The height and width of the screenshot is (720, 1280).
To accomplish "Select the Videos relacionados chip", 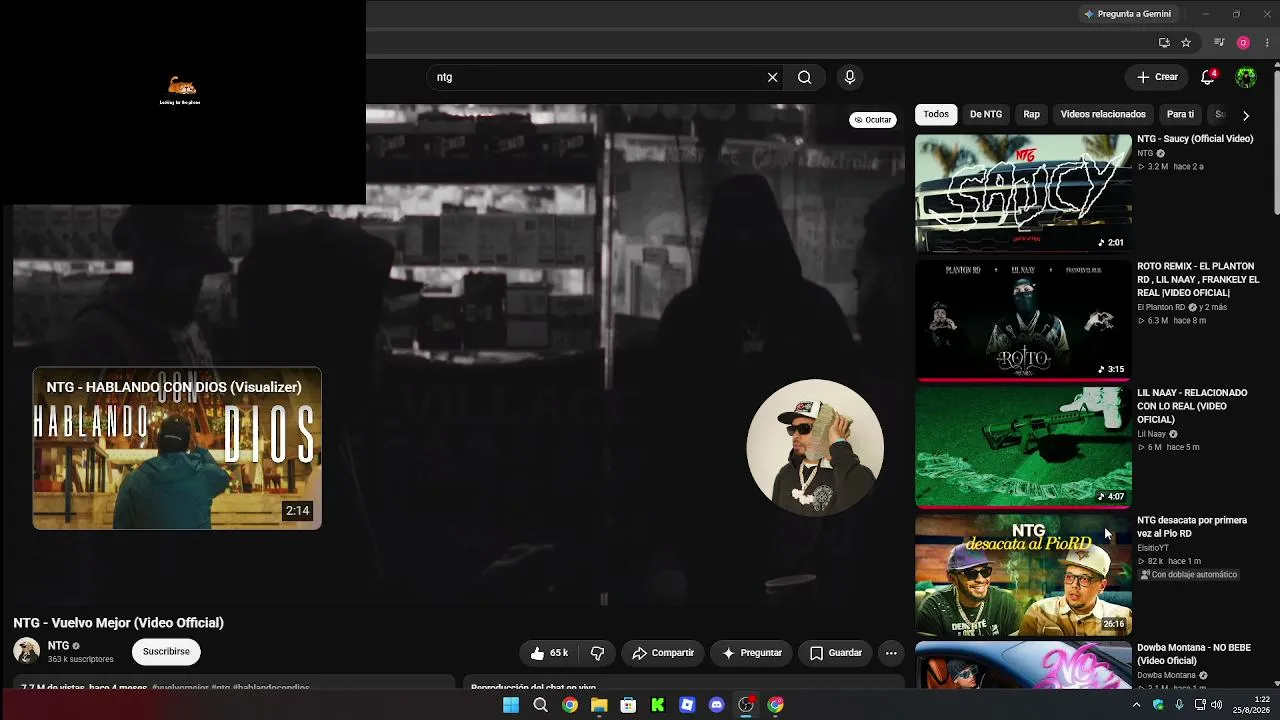I will (x=1103, y=115).
